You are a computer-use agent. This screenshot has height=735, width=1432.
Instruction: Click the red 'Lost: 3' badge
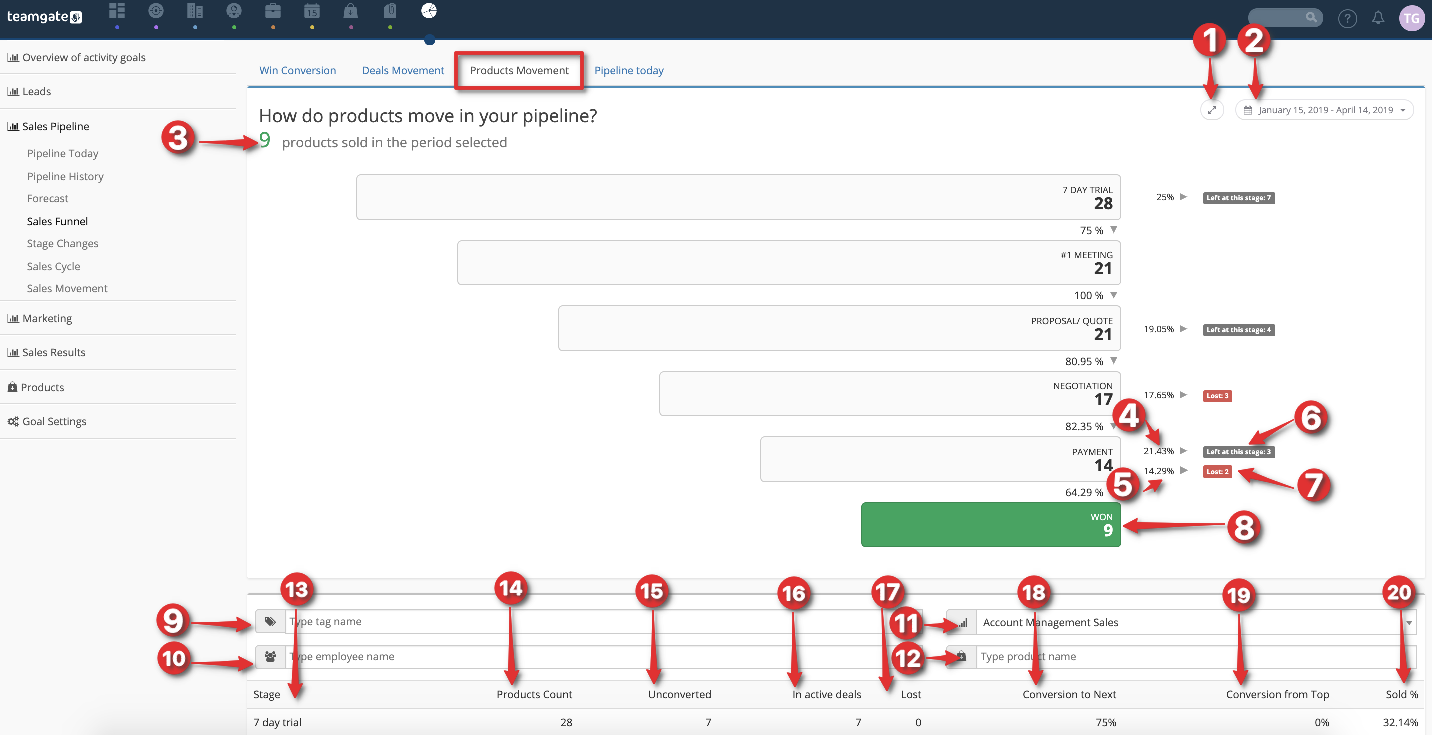(x=1217, y=396)
